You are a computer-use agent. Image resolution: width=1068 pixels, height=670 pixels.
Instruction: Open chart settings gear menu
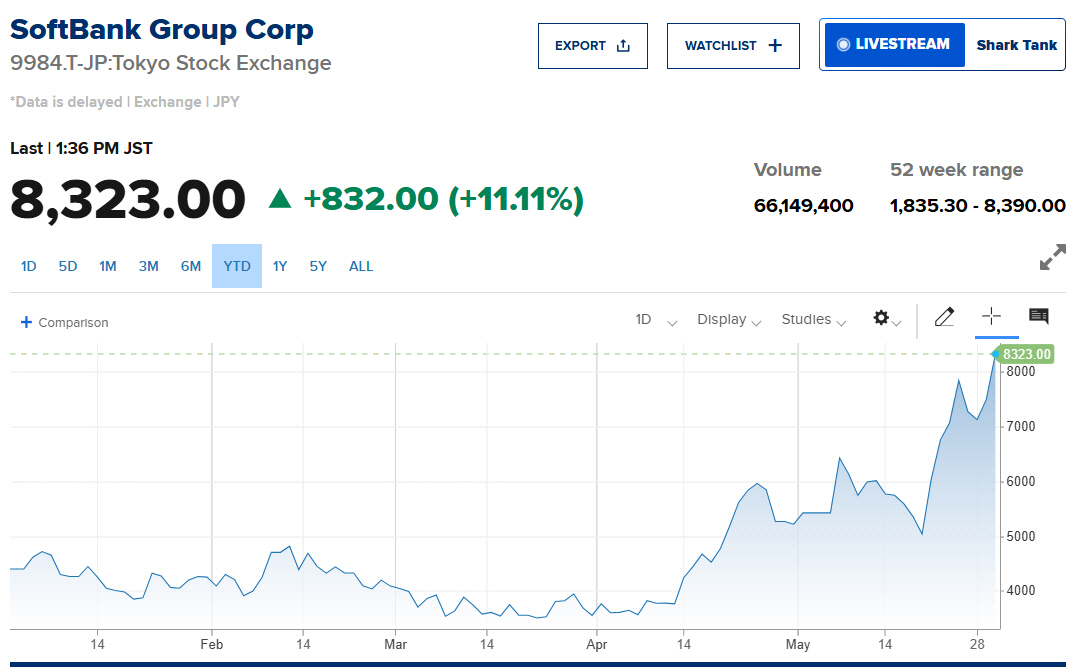(x=887, y=318)
